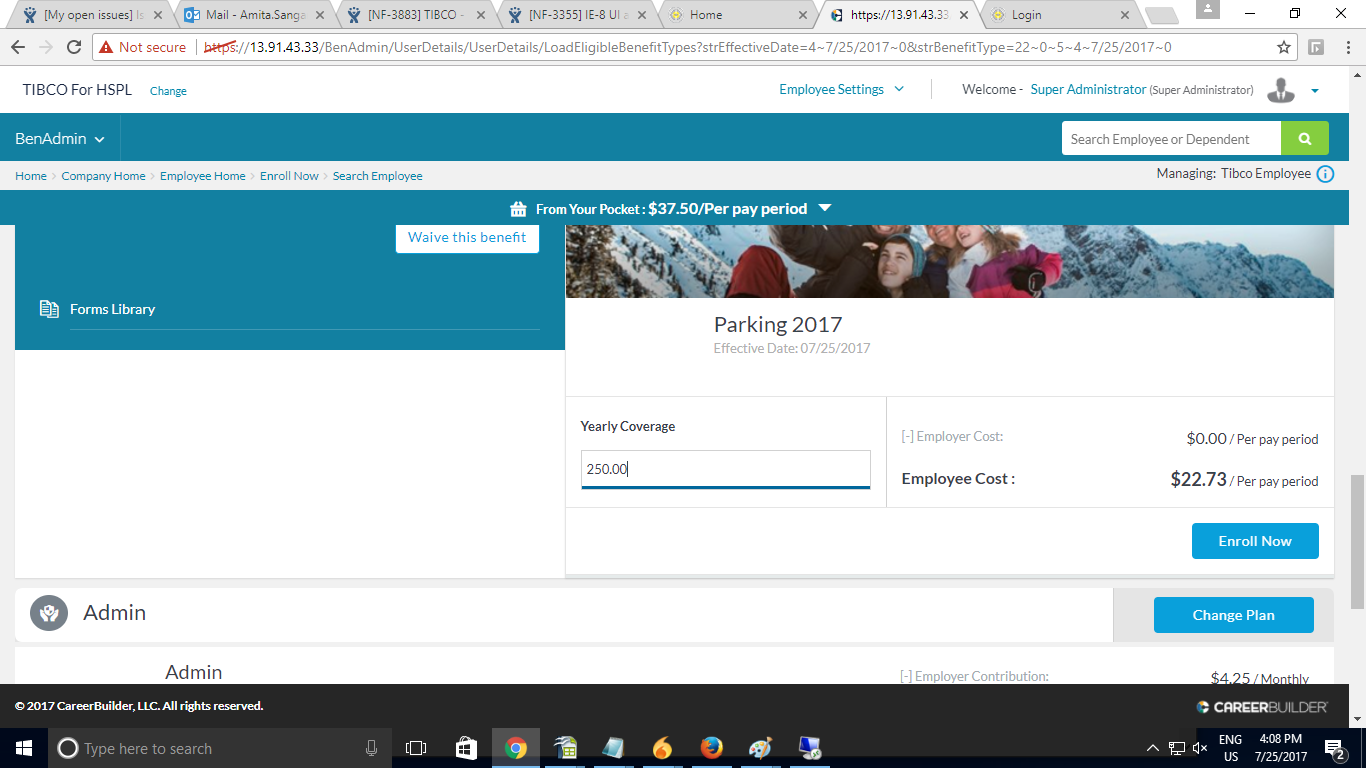Viewport: 1366px width, 768px height.
Task: Go to the Enroll Now breadcrumb
Action: [x=289, y=176]
